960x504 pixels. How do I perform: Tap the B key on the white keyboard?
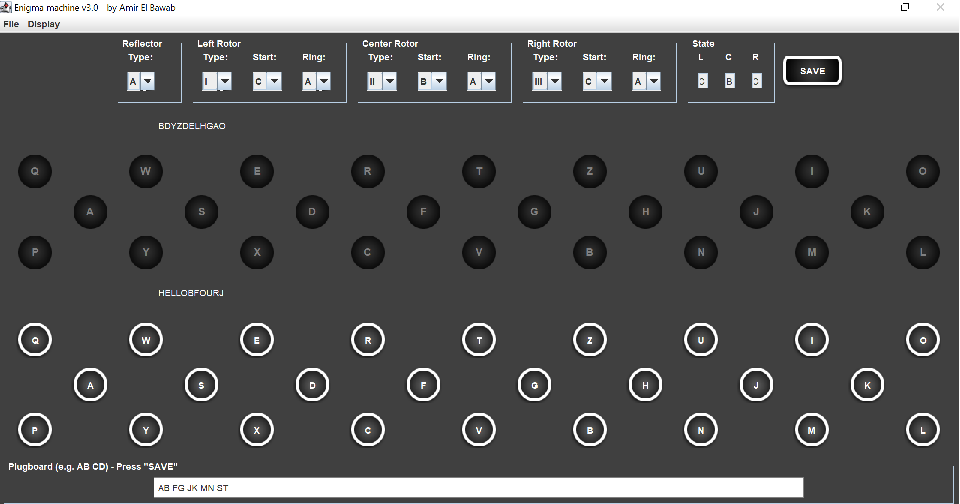590,430
